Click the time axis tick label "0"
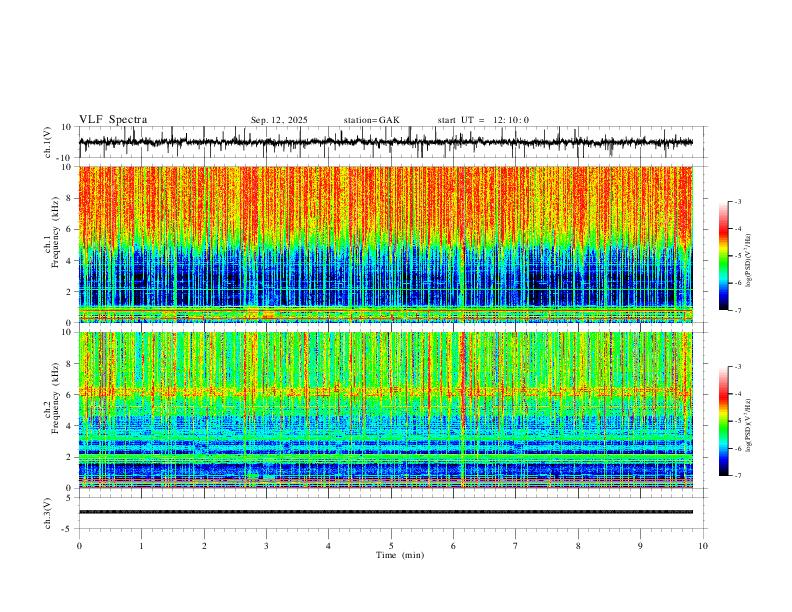Image resolution: width=792 pixels, height=612 pixels. click(x=79, y=546)
